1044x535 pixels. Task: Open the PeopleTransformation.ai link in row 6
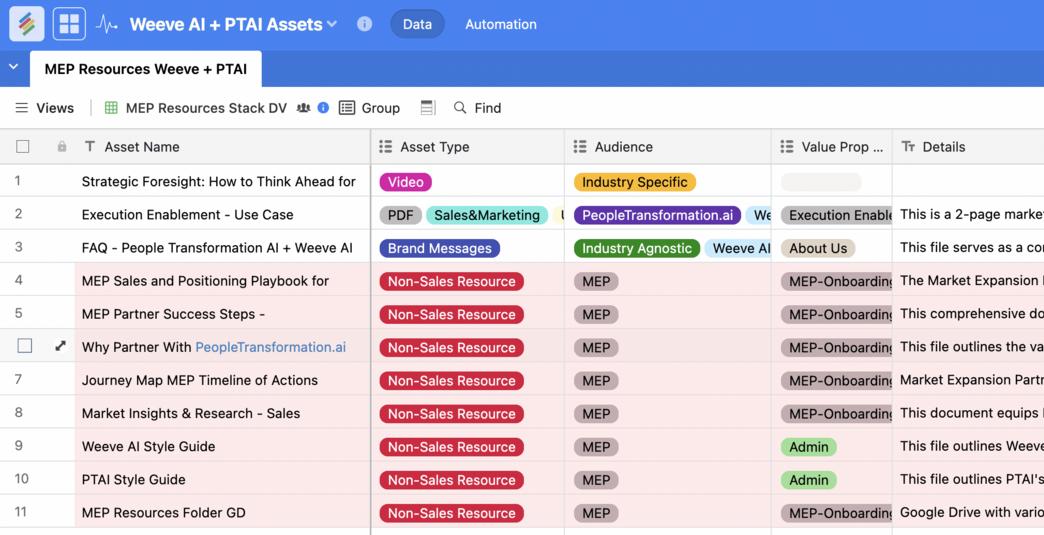click(x=270, y=347)
